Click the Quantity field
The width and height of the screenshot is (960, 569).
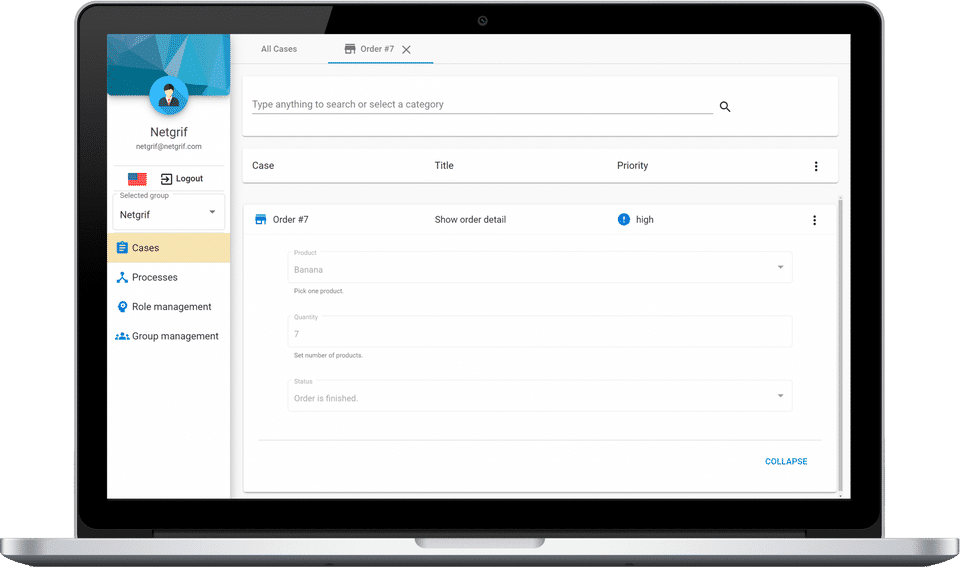click(540, 332)
